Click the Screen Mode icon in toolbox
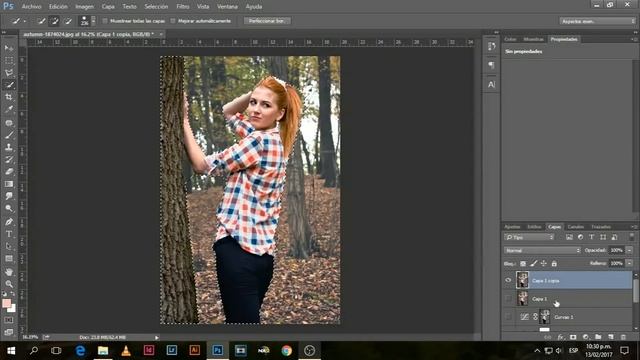640x360 pixels. point(9,332)
